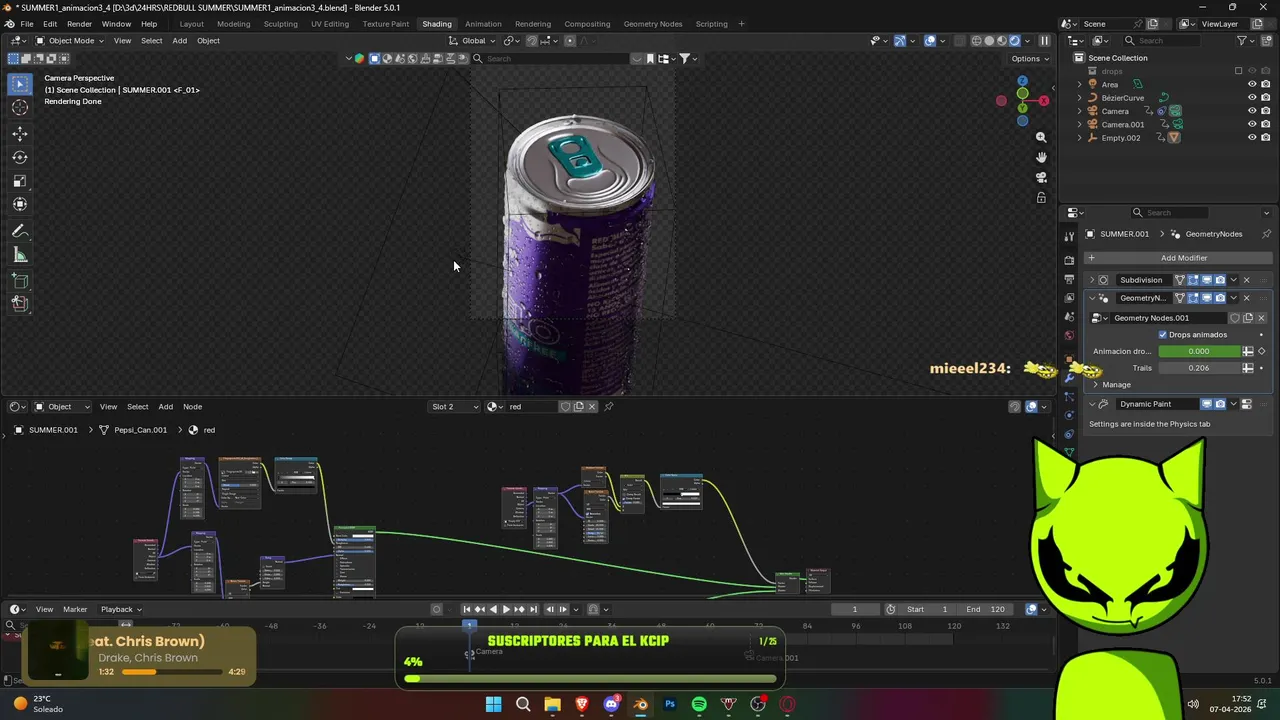Open the Modifiers wrench properties tab
The height and width of the screenshot is (720, 1280).
tap(1069, 378)
